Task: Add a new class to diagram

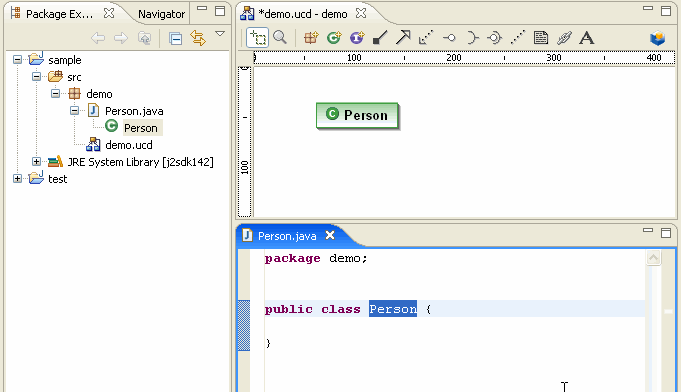Action: click(334, 38)
